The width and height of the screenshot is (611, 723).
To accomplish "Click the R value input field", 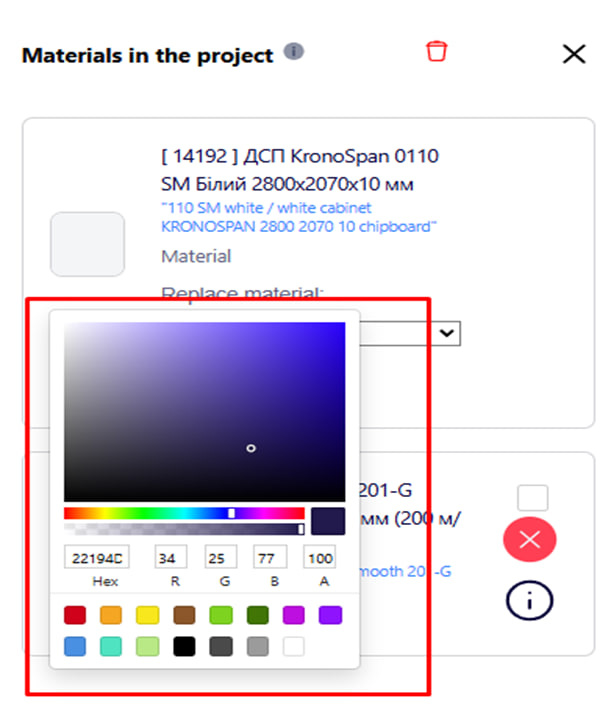I will [171, 557].
